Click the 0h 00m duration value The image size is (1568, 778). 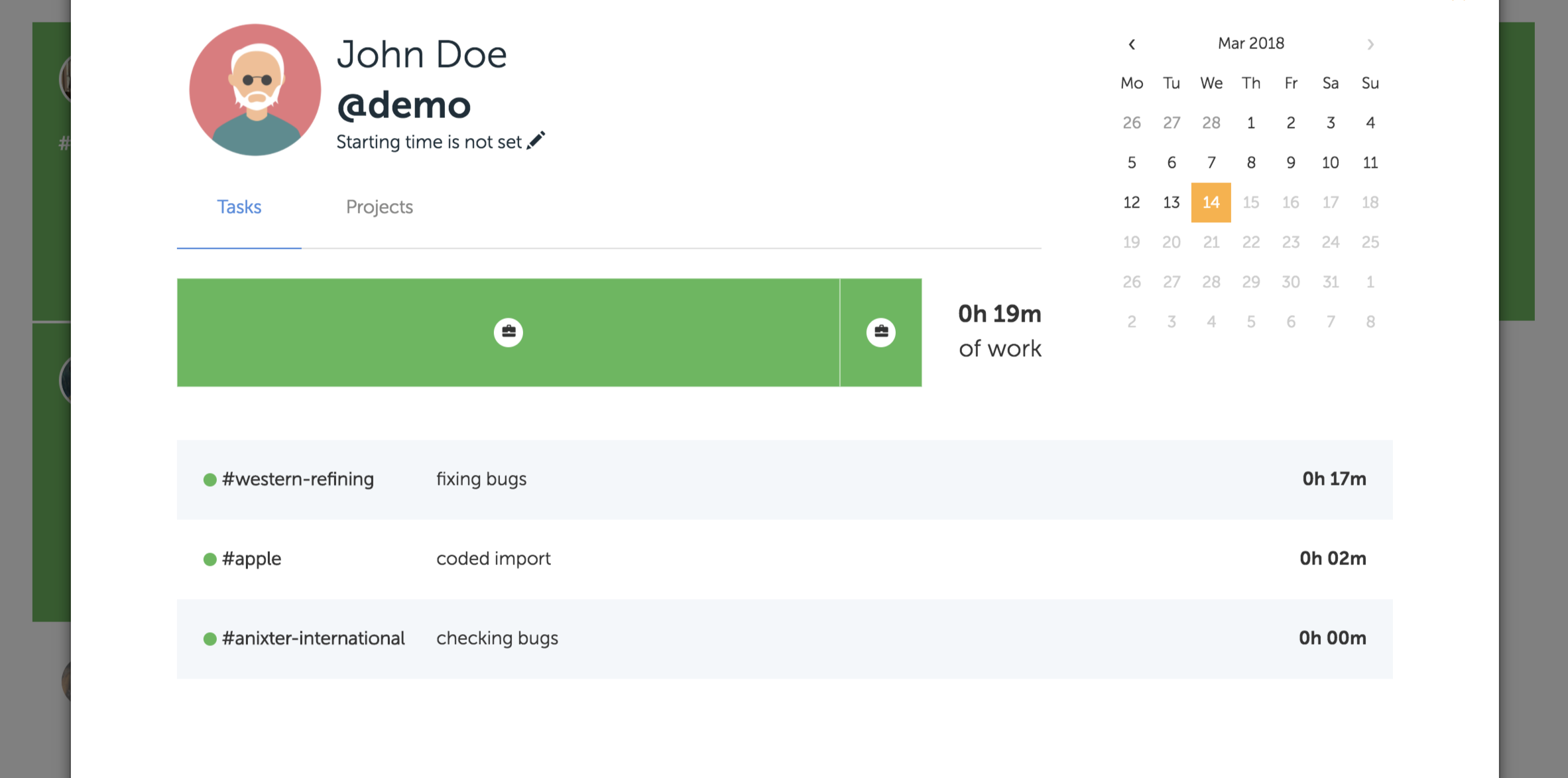pos(1332,638)
